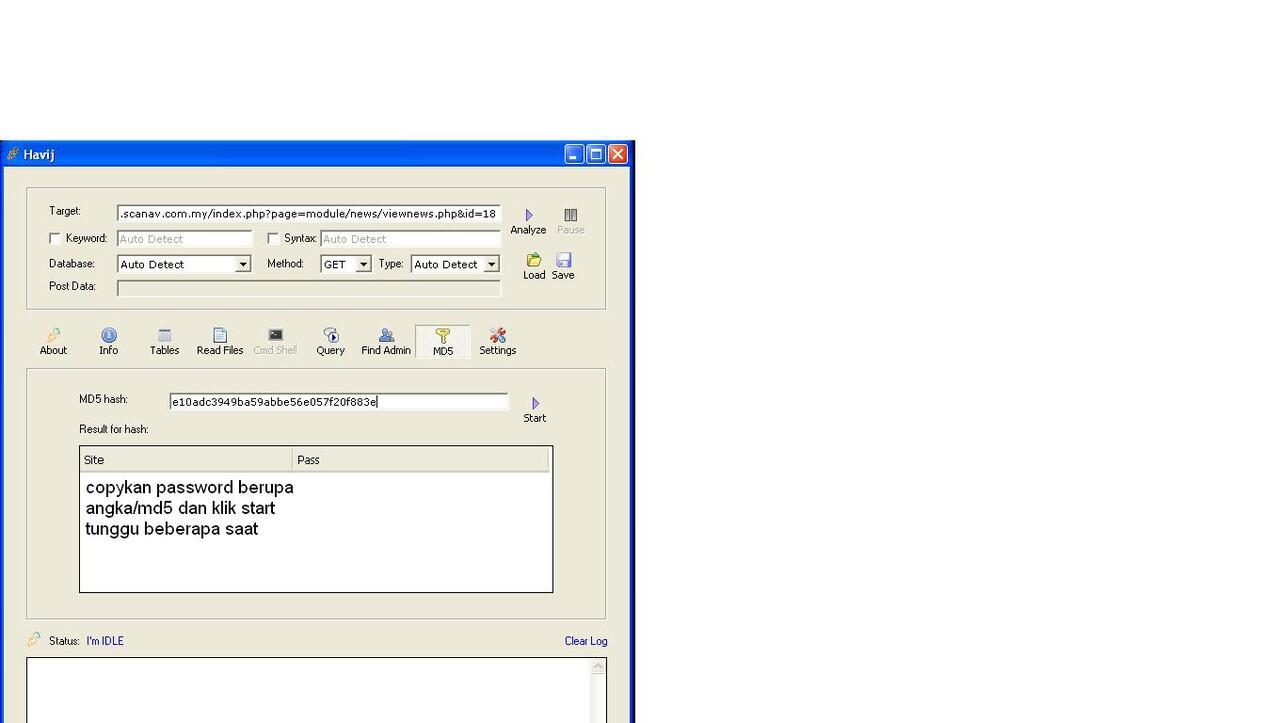Click the Havij title bar icon
This screenshot has height=723, width=1280.
[x=13, y=154]
